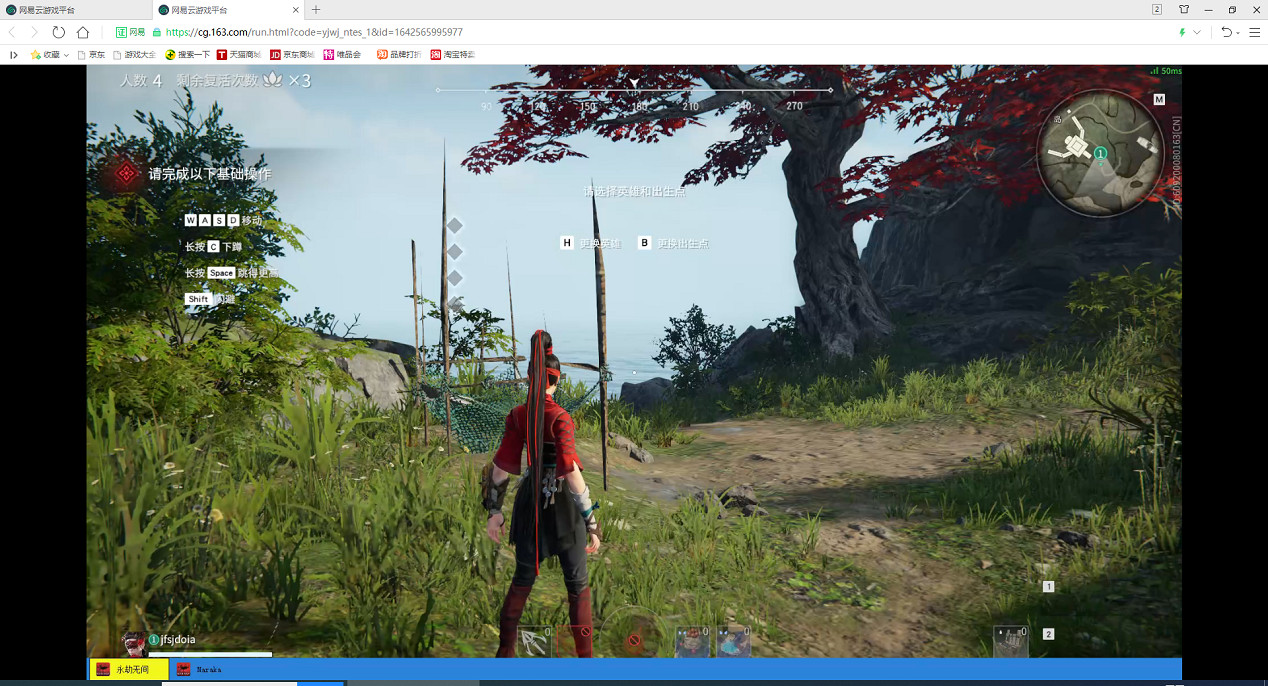Select the grappling hook item slot
The width and height of the screenshot is (1268, 686).
[x=533, y=641]
